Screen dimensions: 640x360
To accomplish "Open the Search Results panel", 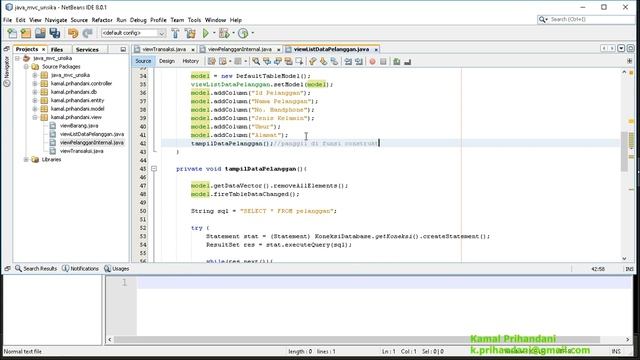I will click(x=36, y=269).
